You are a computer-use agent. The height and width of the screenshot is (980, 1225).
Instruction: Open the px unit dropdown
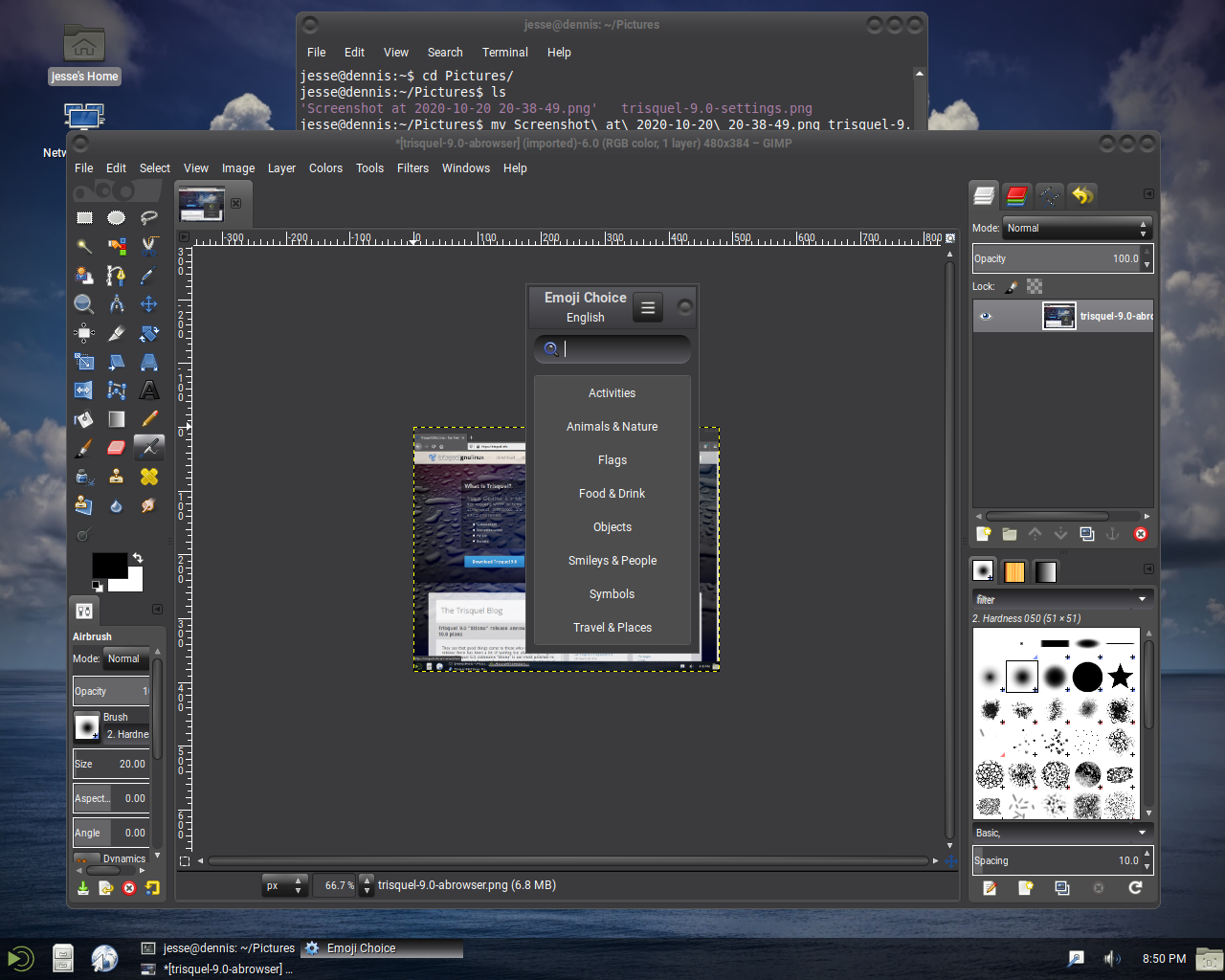[284, 885]
